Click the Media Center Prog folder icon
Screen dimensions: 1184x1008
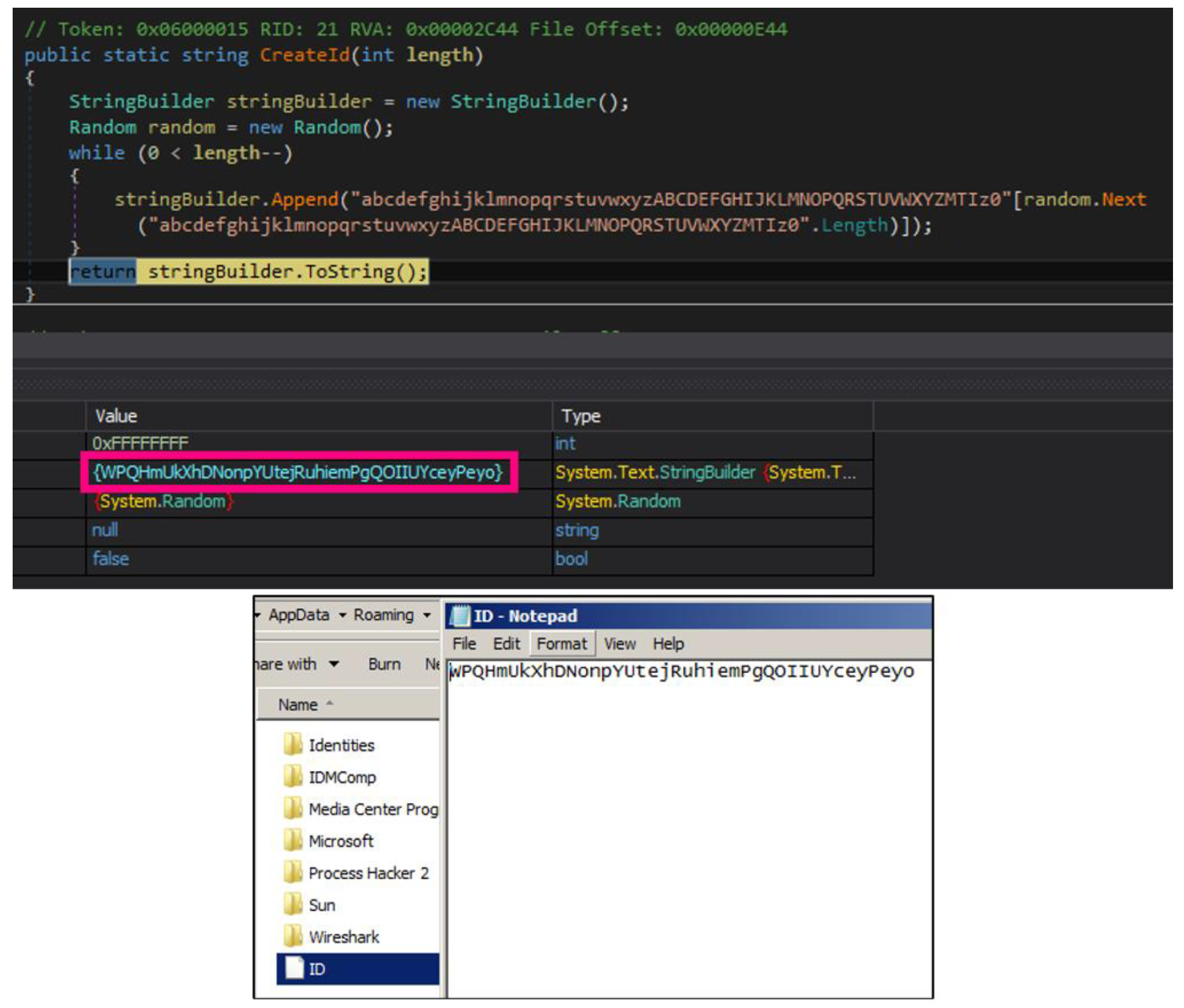tap(293, 808)
